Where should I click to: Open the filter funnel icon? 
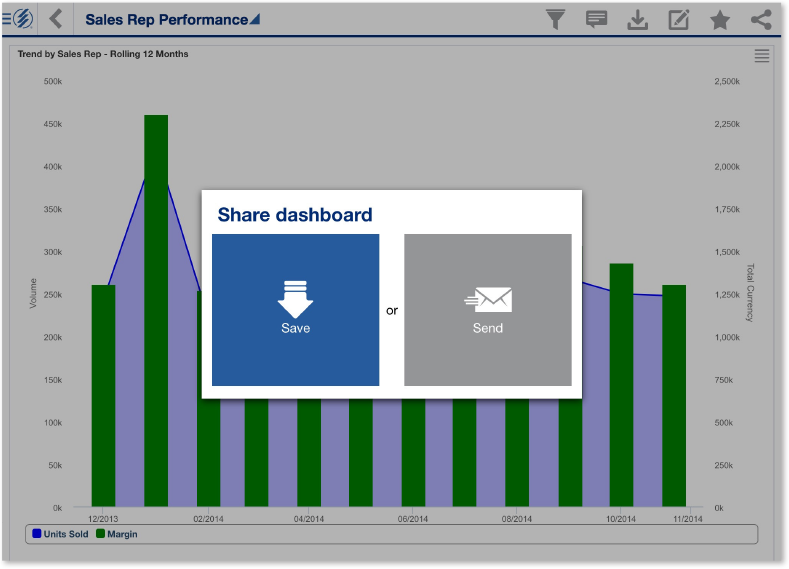tap(556, 20)
